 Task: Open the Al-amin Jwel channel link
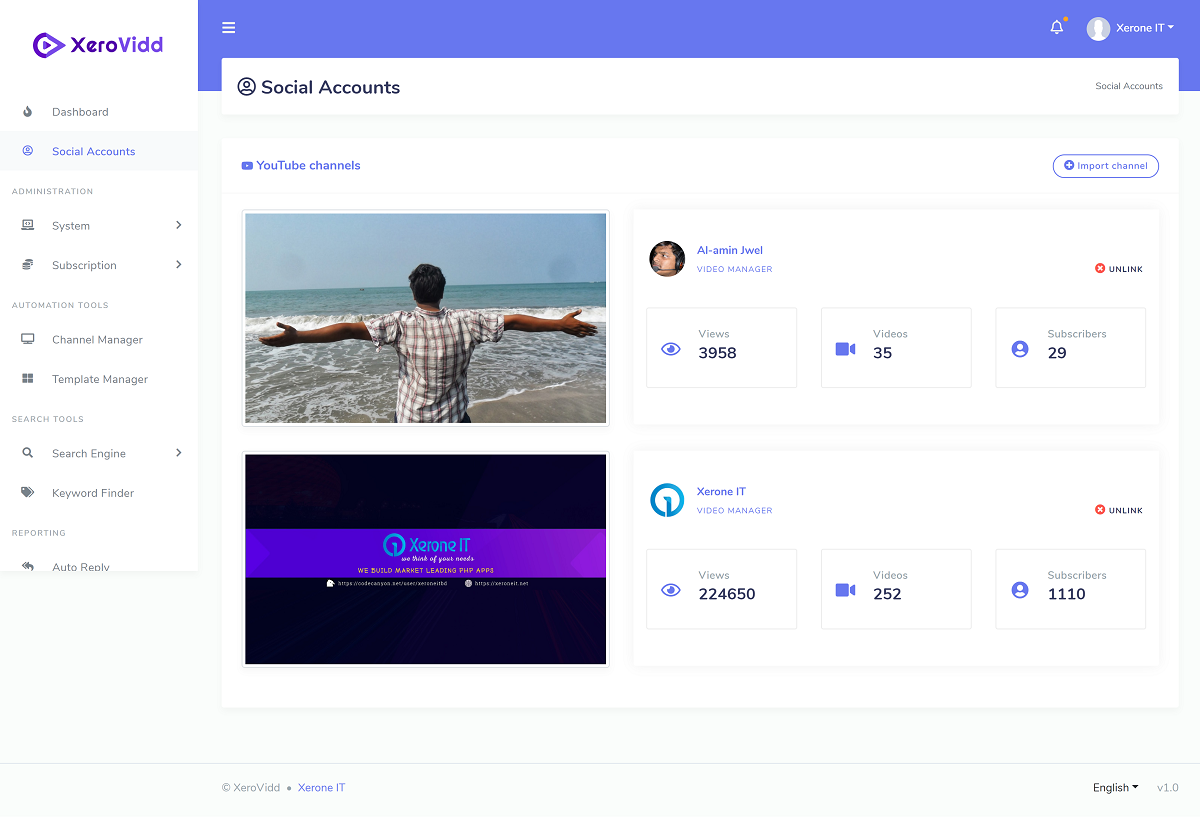point(730,250)
